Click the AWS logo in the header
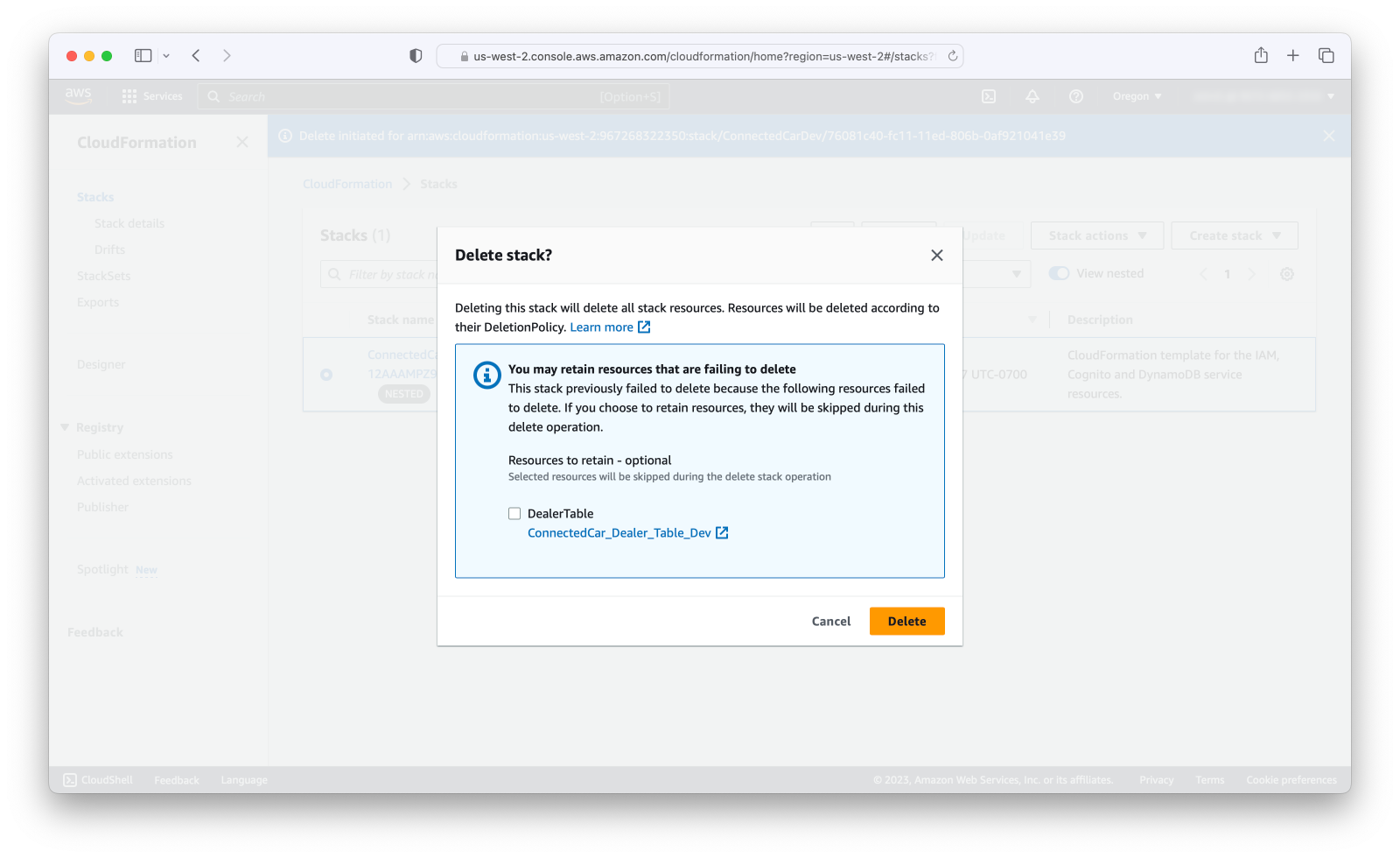The image size is (1400, 858). pyautogui.click(x=78, y=95)
